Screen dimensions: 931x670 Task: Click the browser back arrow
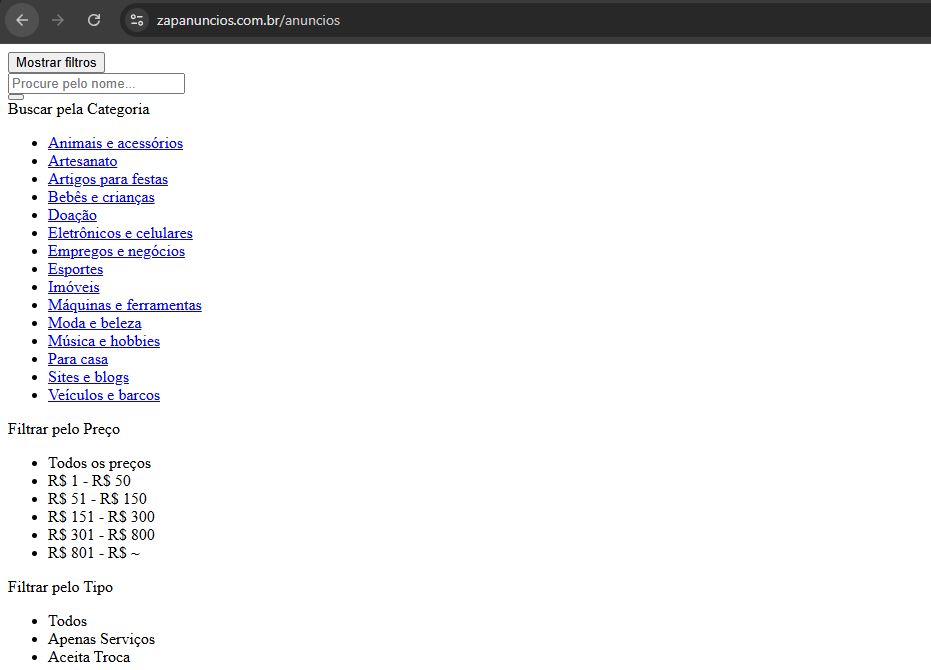point(22,20)
